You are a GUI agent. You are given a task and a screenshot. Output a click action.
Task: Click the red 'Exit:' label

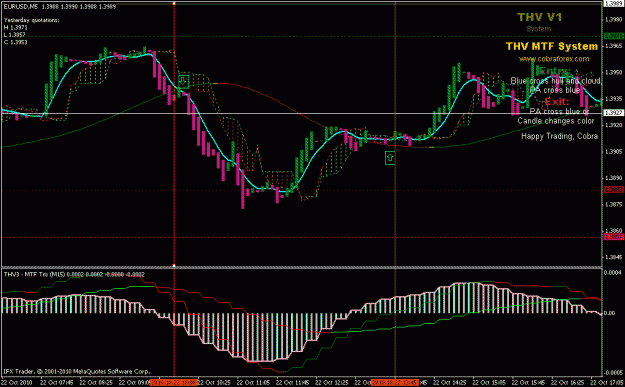[x=557, y=101]
